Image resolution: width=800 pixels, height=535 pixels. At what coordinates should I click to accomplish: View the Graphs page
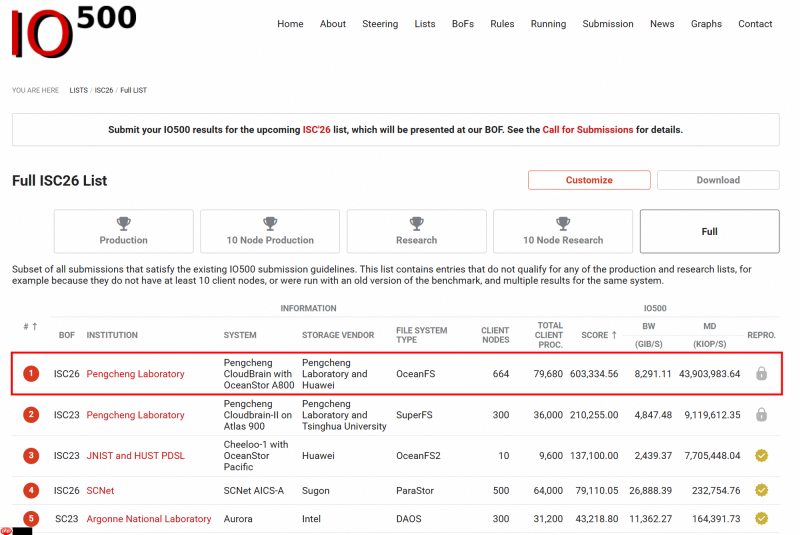tap(706, 24)
